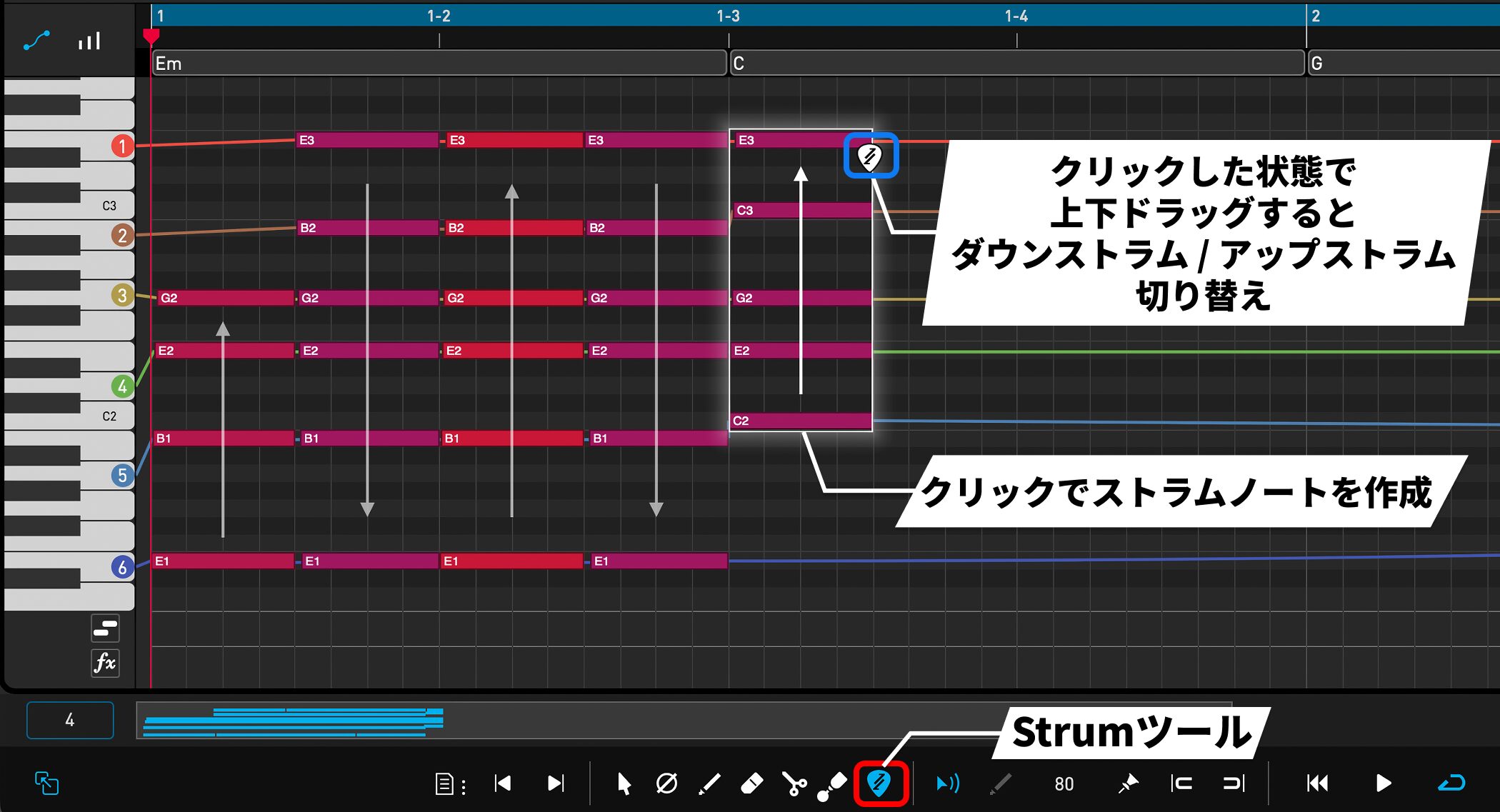Select the Pencil draw tool
This screenshot has width=1500, height=812.
pyautogui.click(x=708, y=783)
